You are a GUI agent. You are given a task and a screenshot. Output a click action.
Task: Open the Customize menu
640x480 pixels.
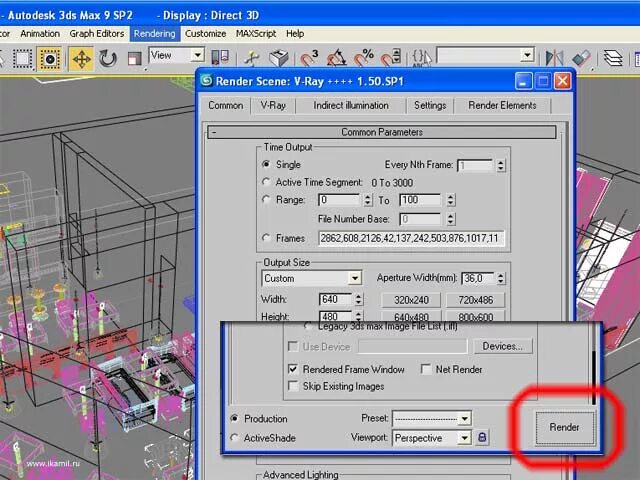tap(205, 33)
